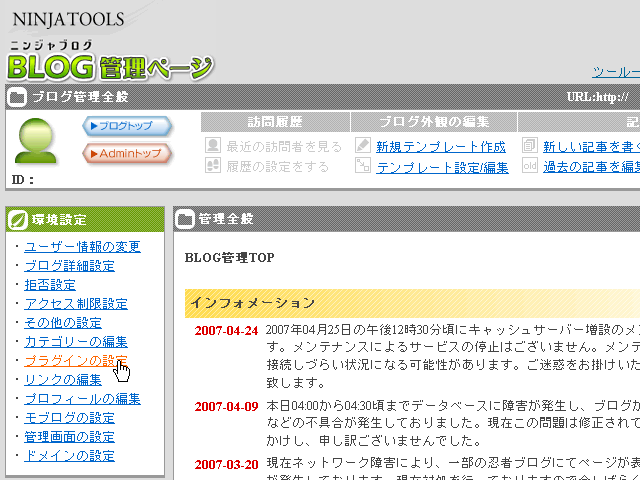Viewport: 640px width, 480px height.
Task: Click the NINJA TOOLS logo
Action: (68, 20)
